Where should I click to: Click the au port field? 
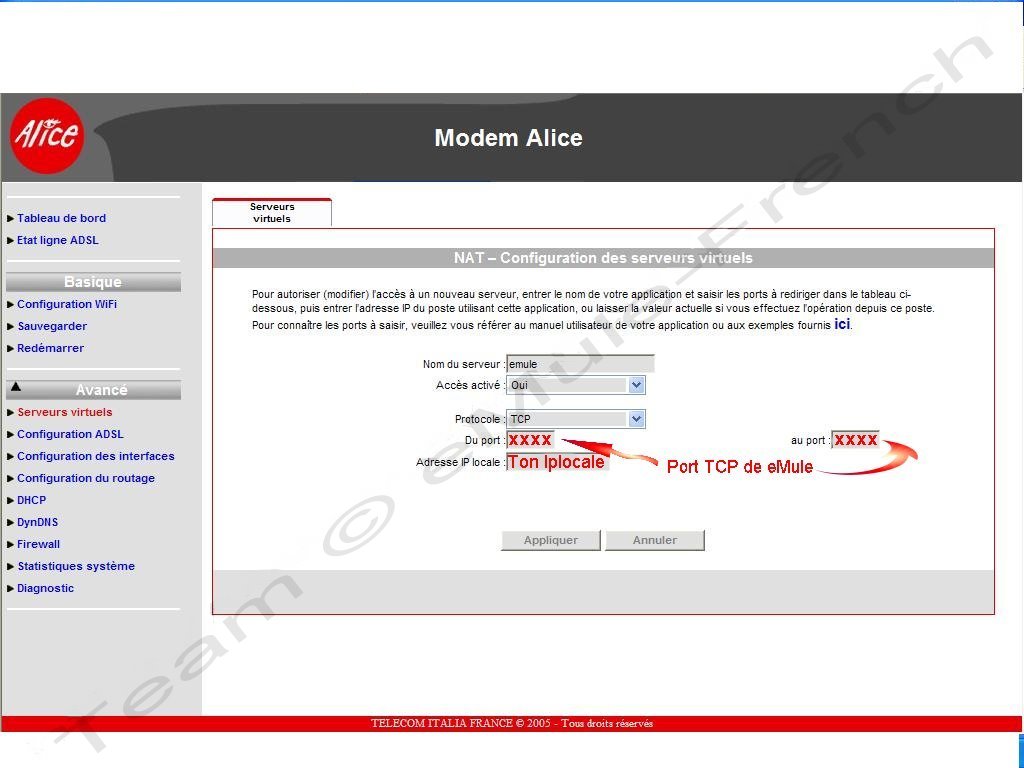pyautogui.click(x=856, y=440)
